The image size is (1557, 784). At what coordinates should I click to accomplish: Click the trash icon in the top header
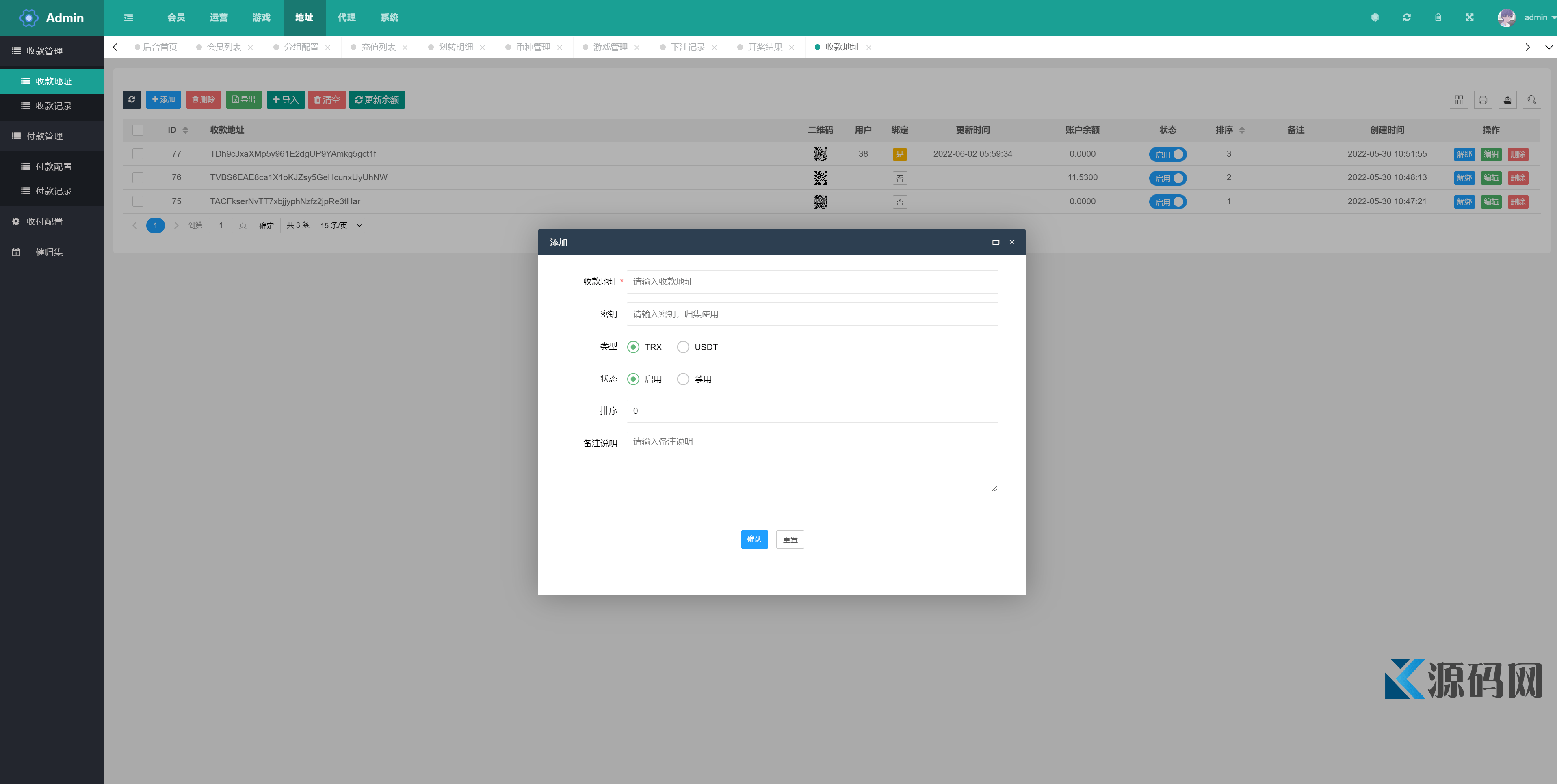(1438, 17)
